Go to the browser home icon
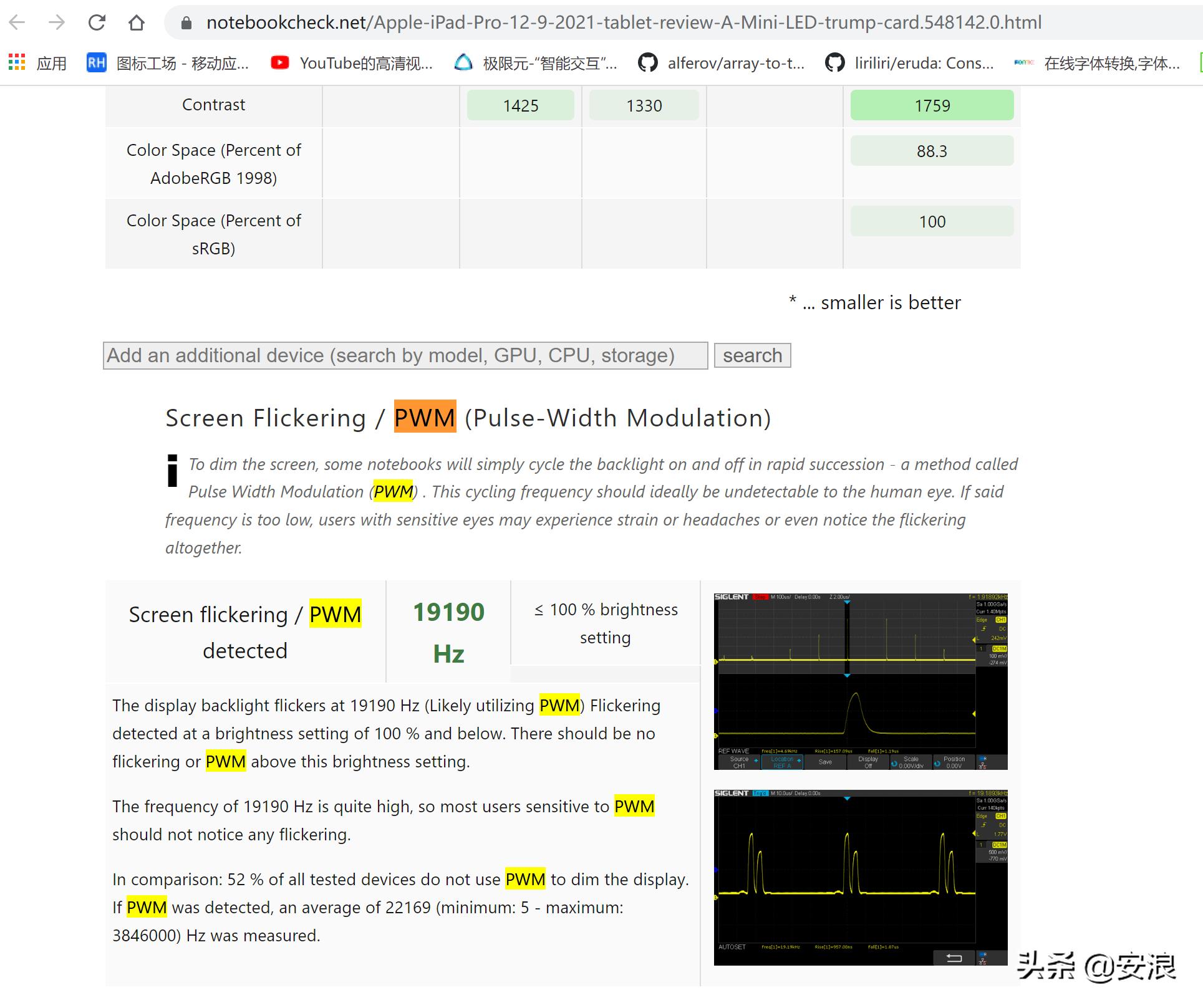Screen dimensions: 1203x1008 136,23
